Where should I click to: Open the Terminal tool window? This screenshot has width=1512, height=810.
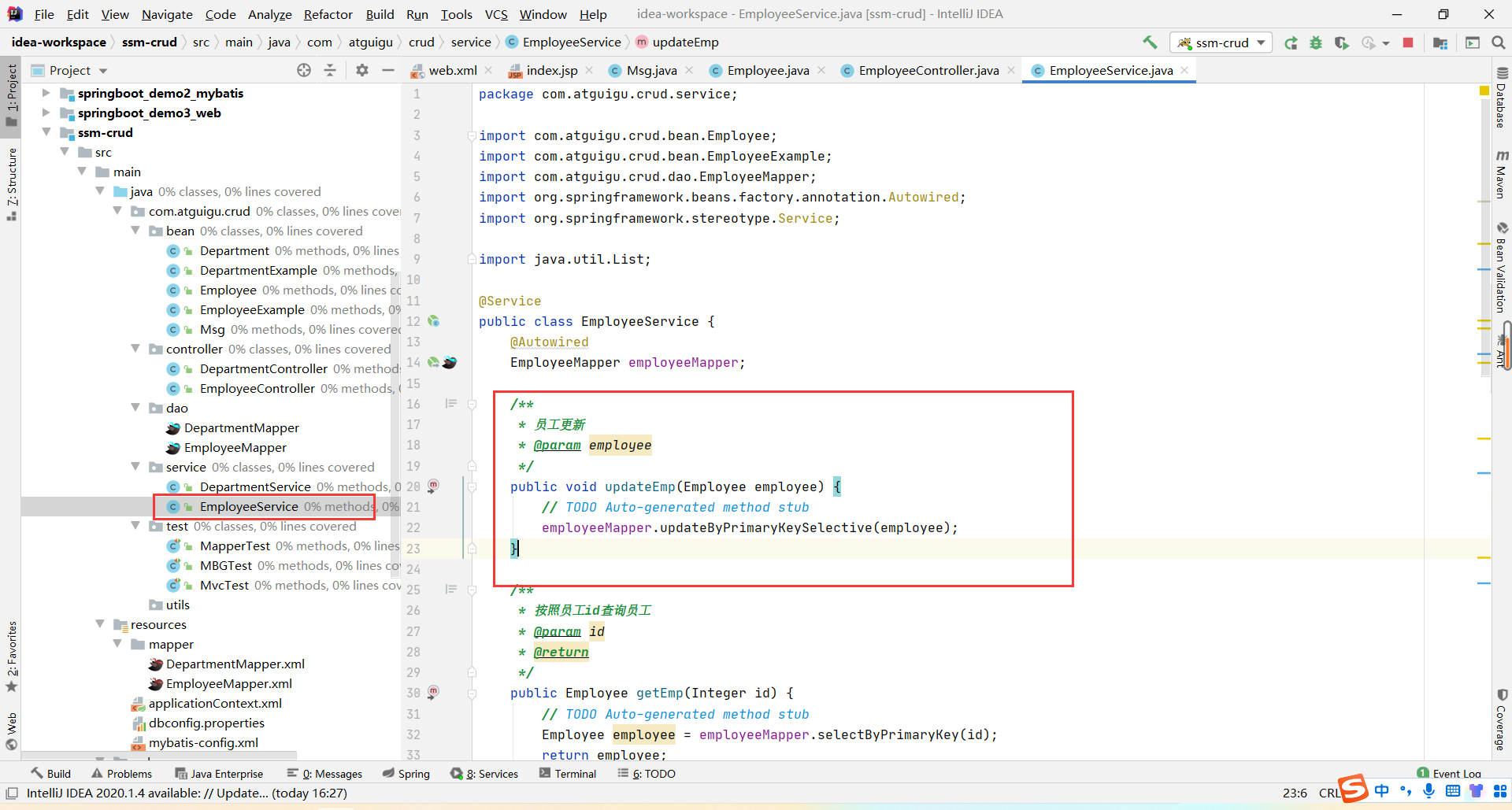tap(568, 774)
